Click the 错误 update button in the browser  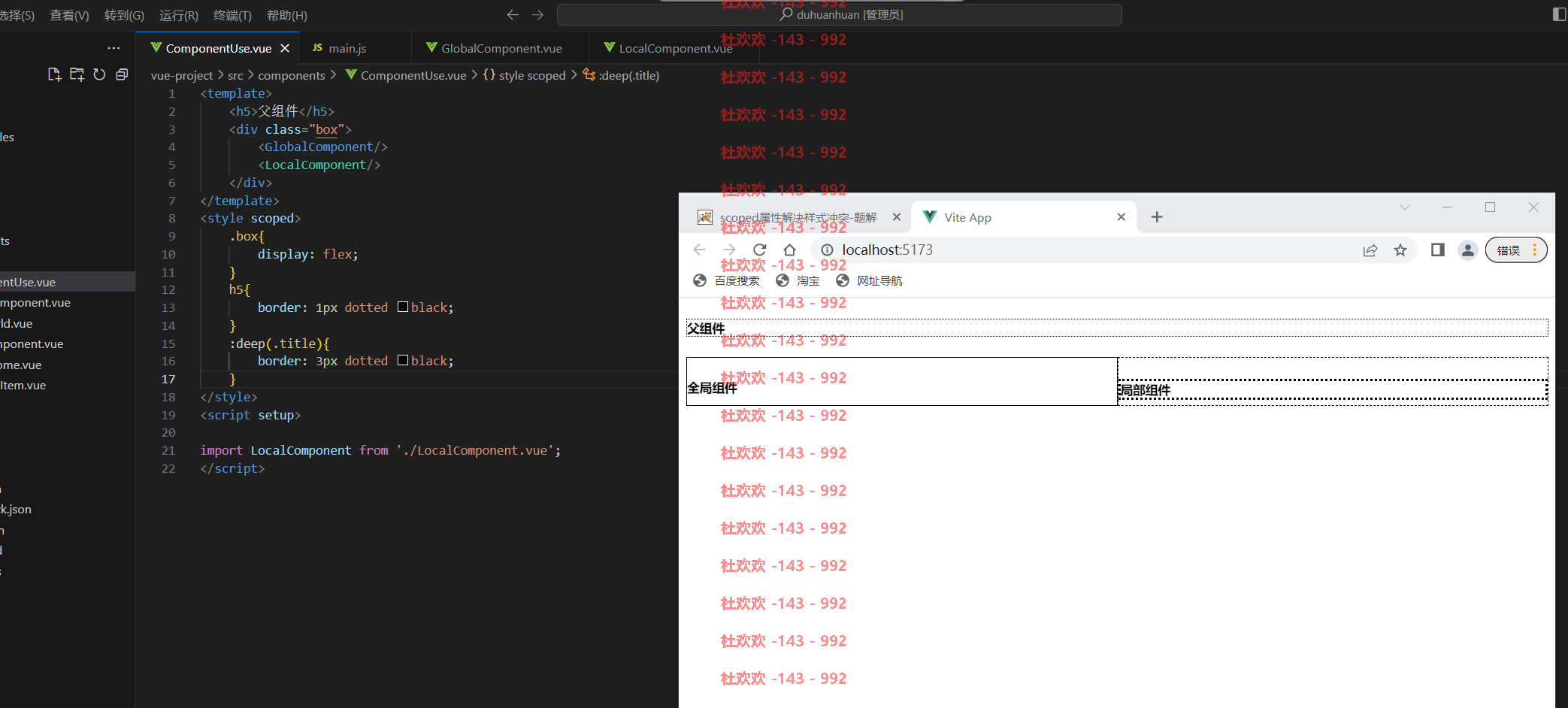pyautogui.click(x=1516, y=250)
